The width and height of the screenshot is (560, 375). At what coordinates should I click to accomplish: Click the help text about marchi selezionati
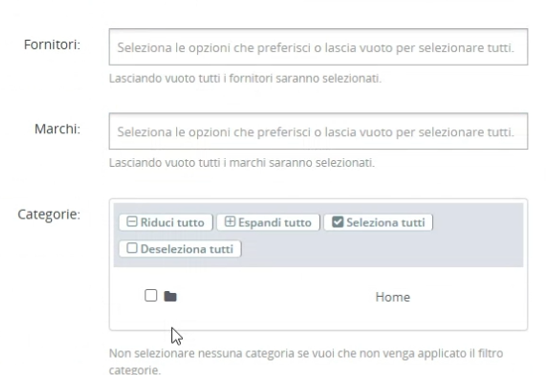coord(242,163)
